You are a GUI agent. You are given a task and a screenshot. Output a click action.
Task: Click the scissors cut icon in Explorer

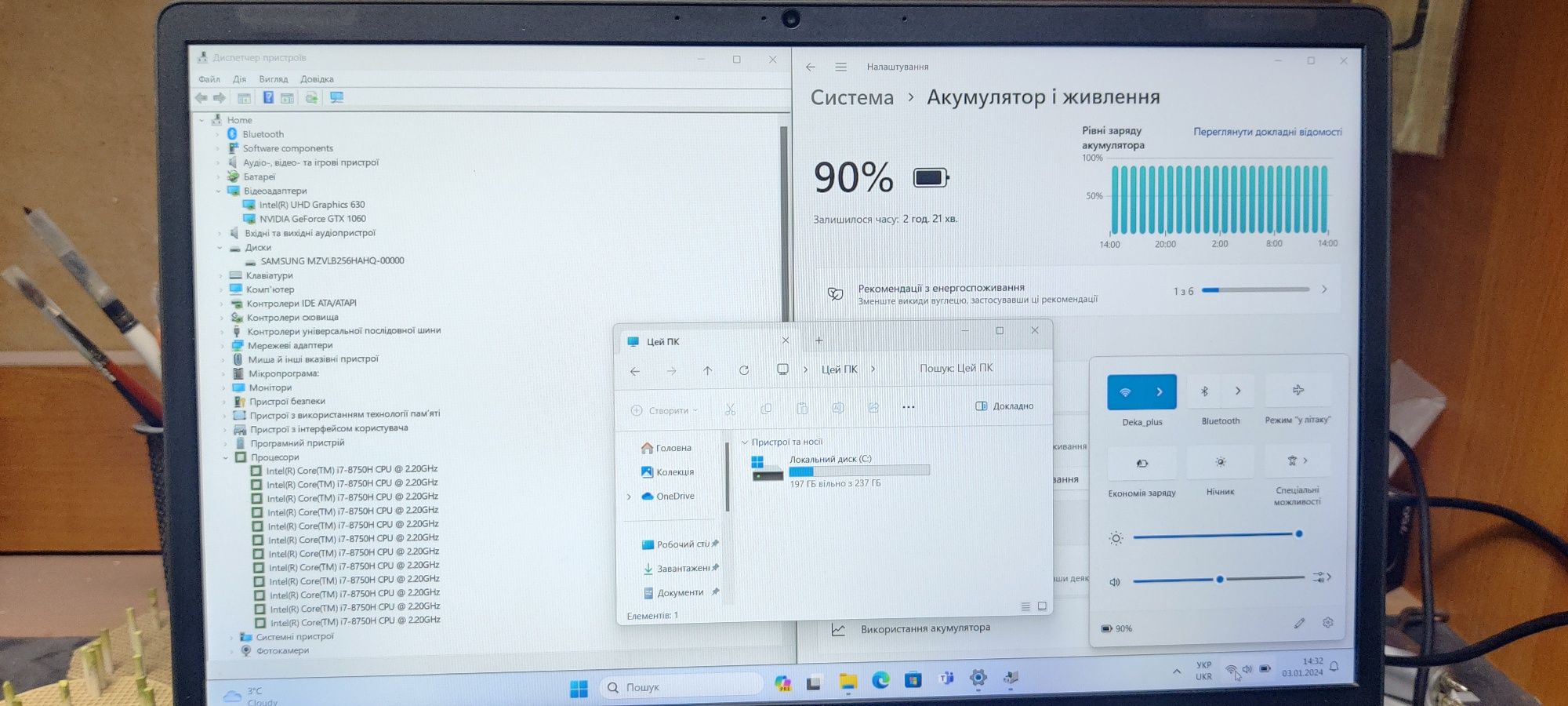point(730,409)
